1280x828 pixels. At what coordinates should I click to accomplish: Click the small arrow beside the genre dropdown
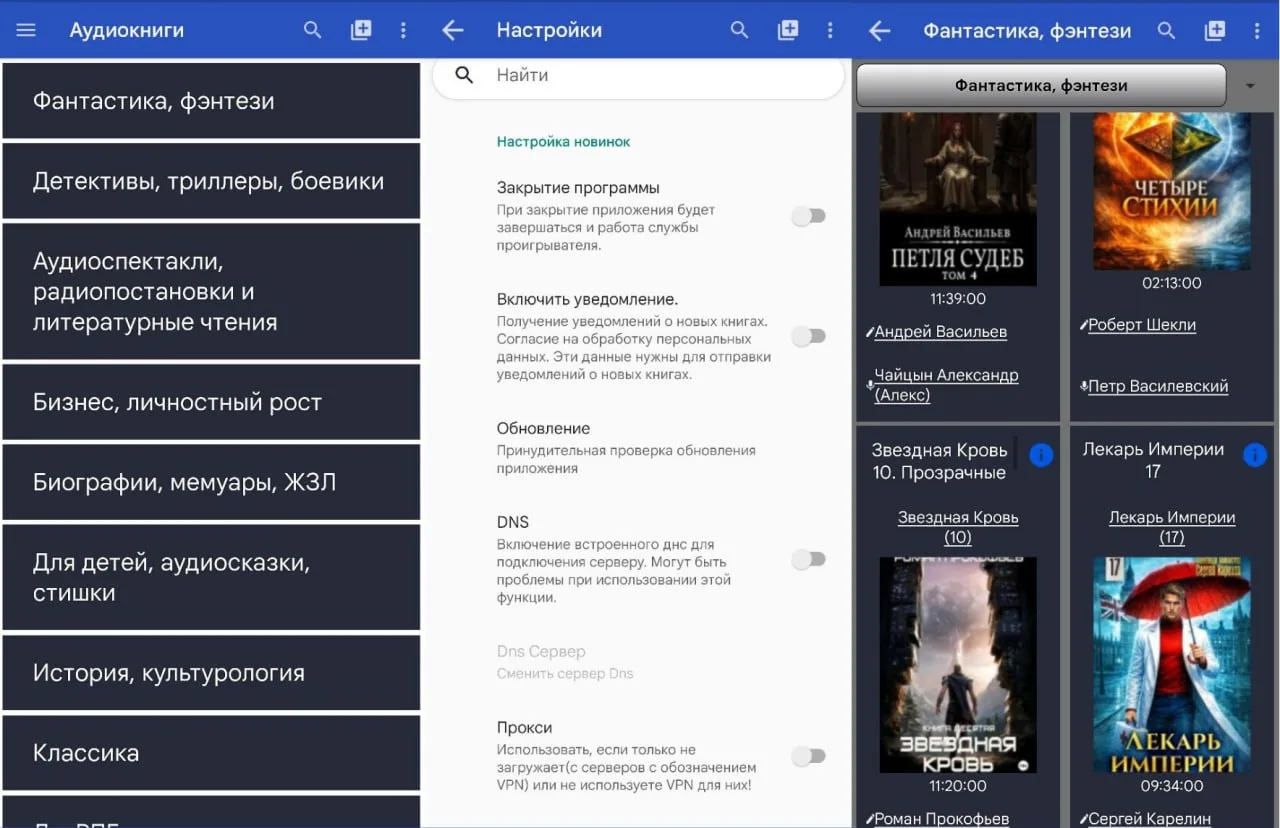pos(1250,86)
